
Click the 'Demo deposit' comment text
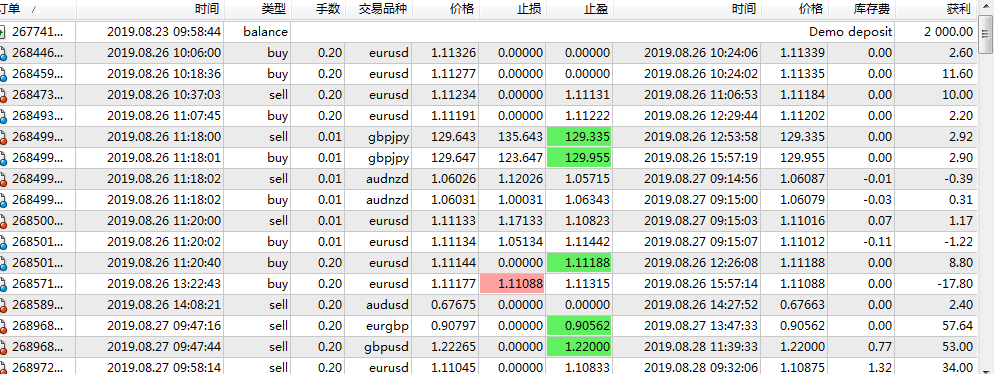pos(851,32)
